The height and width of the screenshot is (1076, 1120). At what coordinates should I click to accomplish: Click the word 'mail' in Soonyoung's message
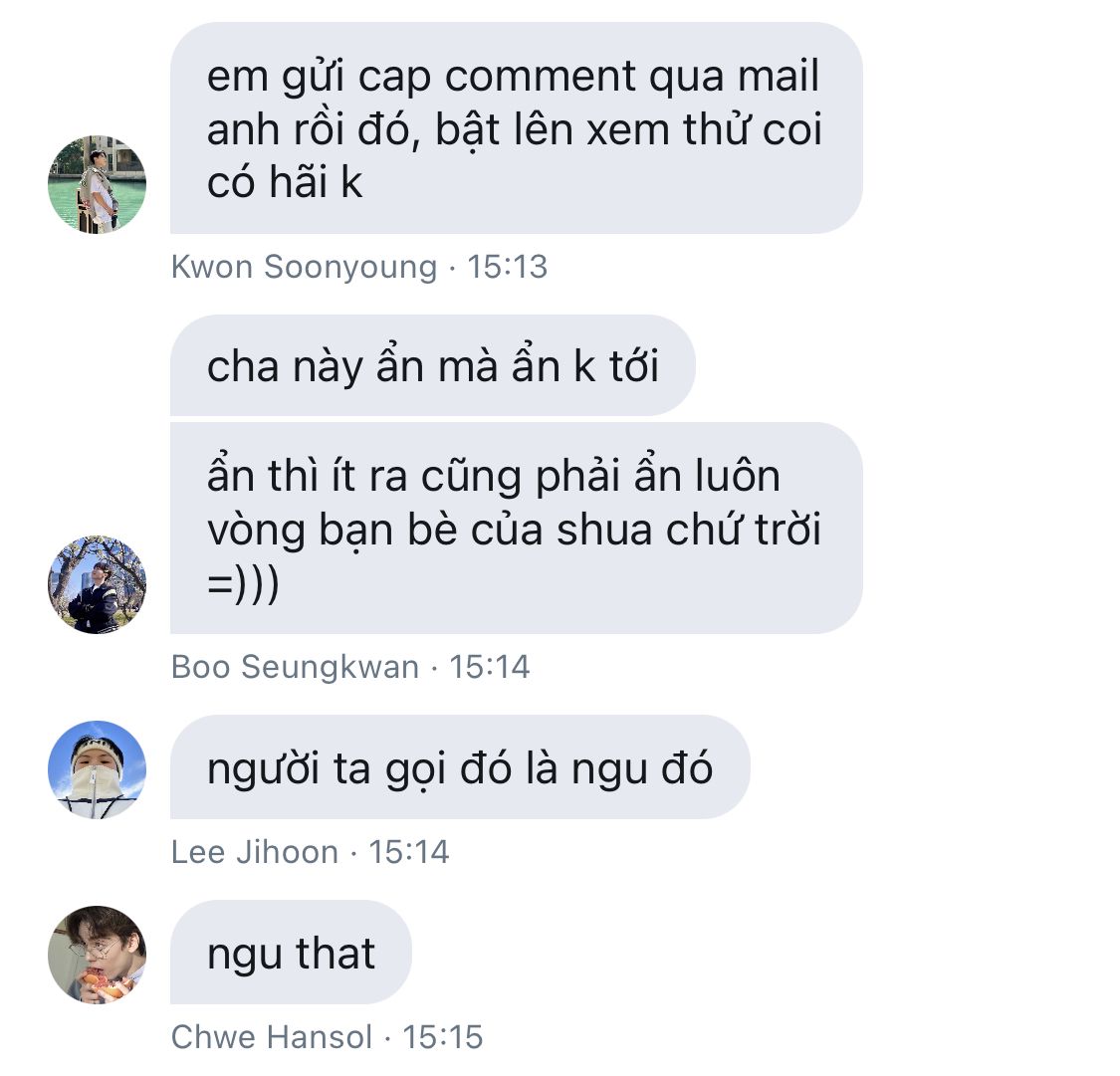pos(778,75)
